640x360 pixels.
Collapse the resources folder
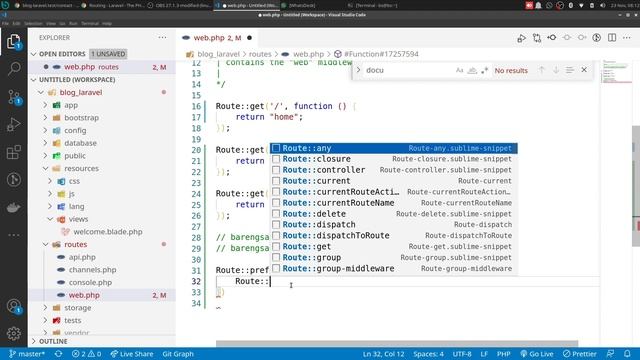coord(45,169)
